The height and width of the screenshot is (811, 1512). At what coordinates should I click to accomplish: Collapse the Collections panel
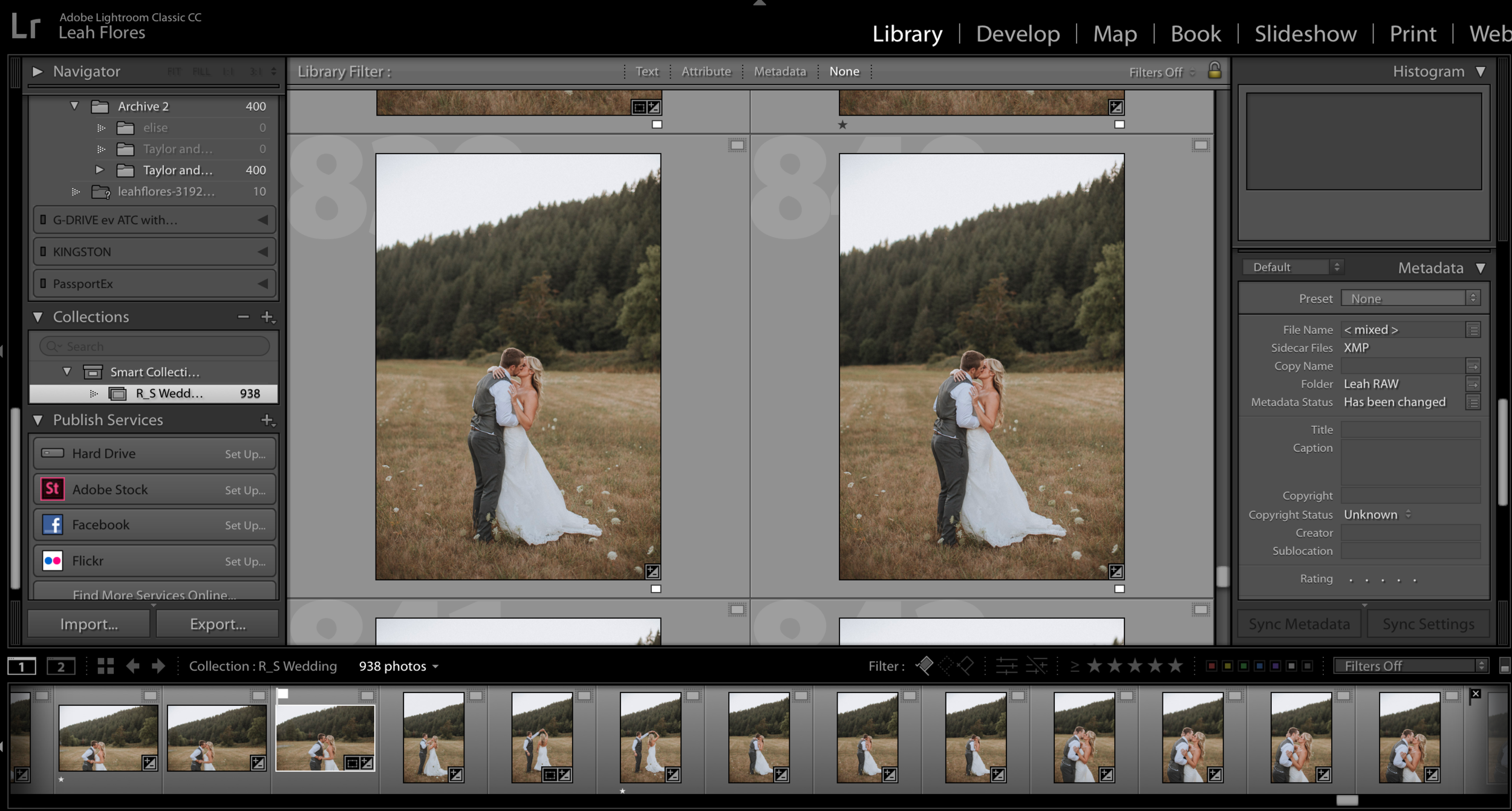point(37,317)
